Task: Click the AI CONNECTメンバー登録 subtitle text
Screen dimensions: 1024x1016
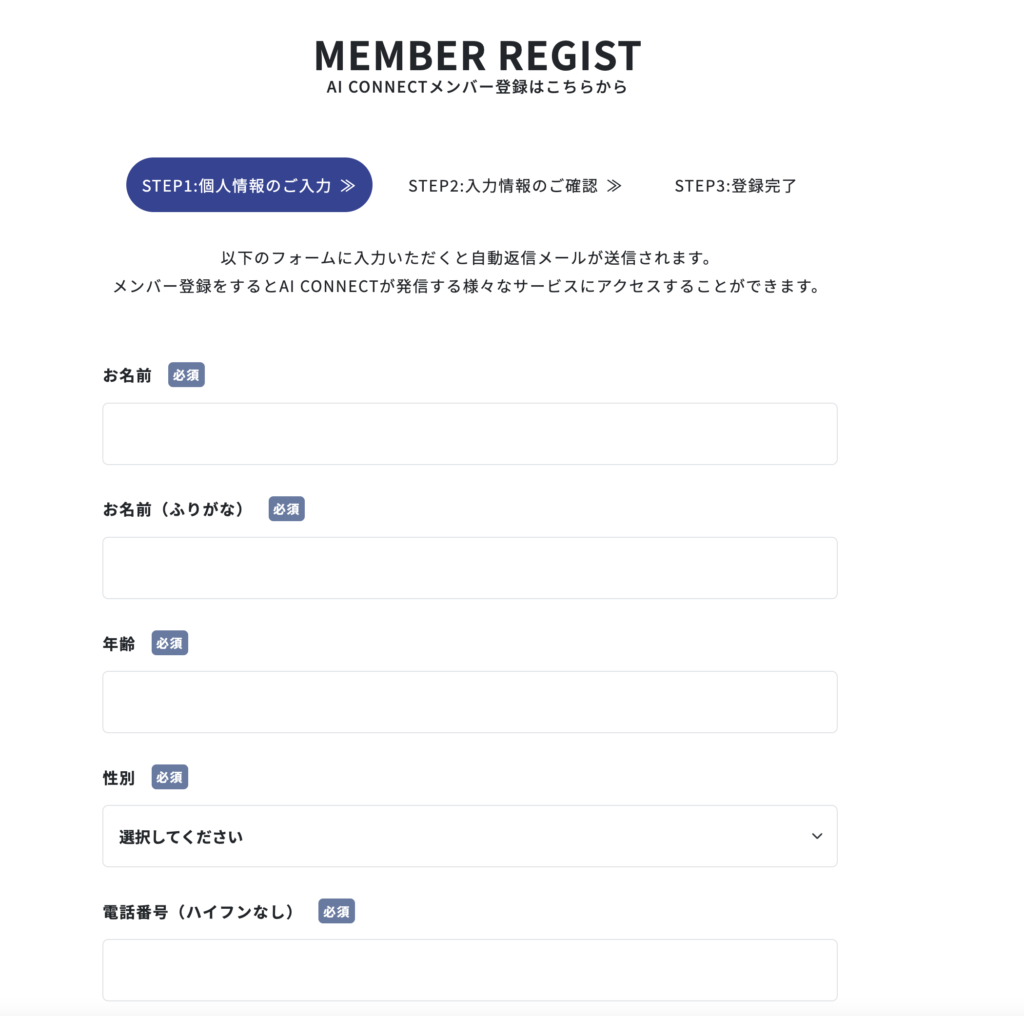Action: point(477,87)
